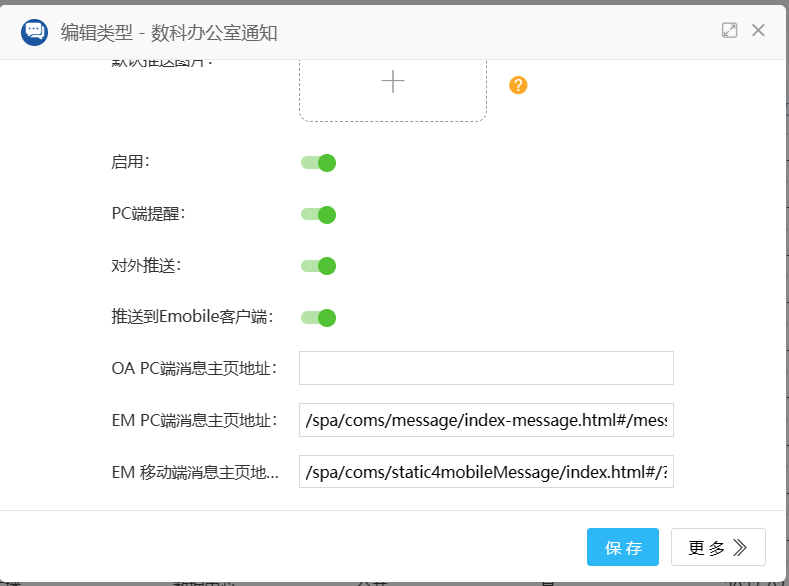Open the orange question mark help tip

pyautogui.click(x=518, y=85)
